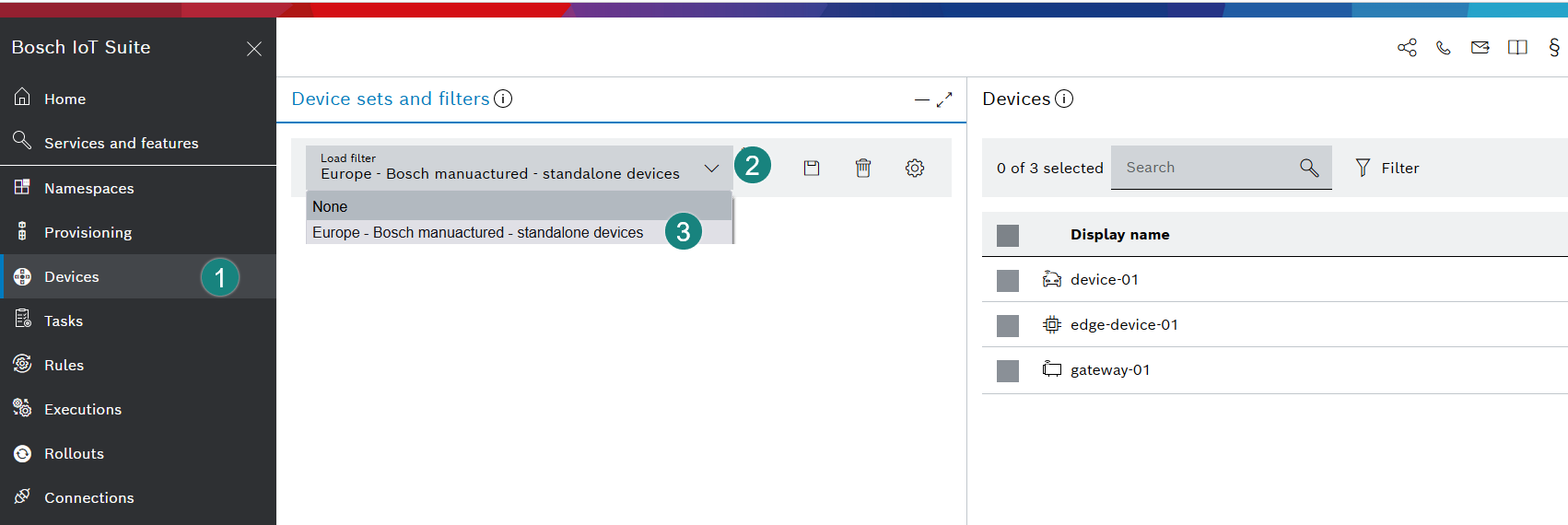This screenshot has width=1568, height=525.
Task: Click the Device sets and filters heading
Action: coord(391,99)
